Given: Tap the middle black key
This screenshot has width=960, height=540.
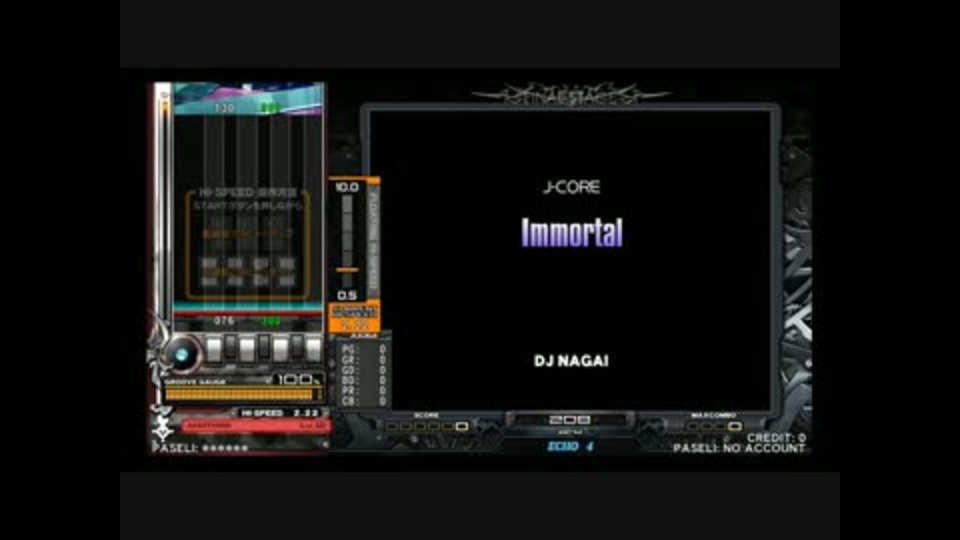Looking at the screenshot, I should point(263,347).
